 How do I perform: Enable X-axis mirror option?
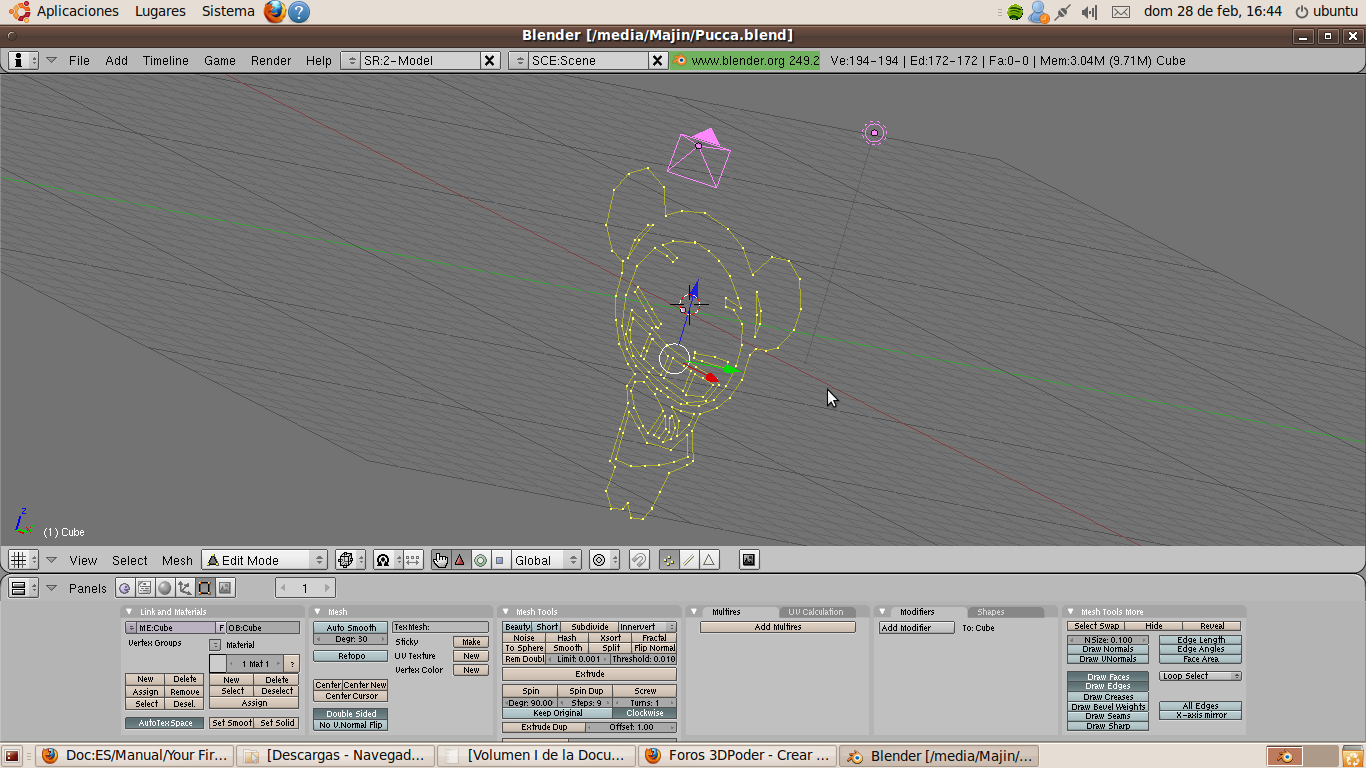1201,715
